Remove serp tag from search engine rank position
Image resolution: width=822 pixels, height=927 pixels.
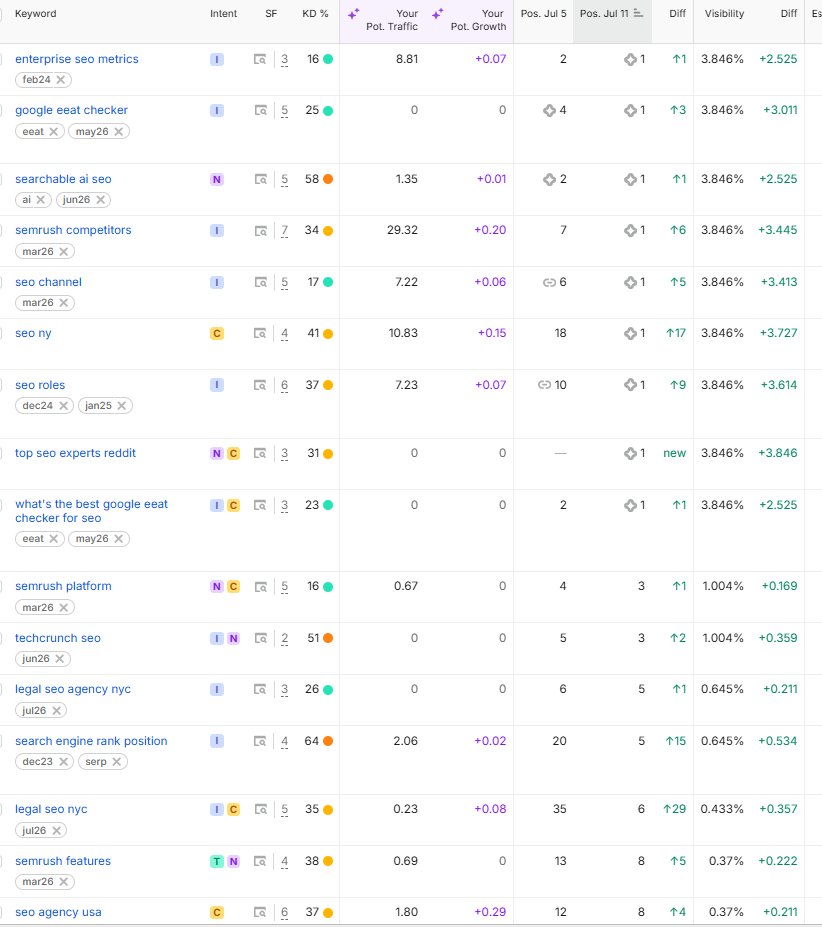point(116,761)
